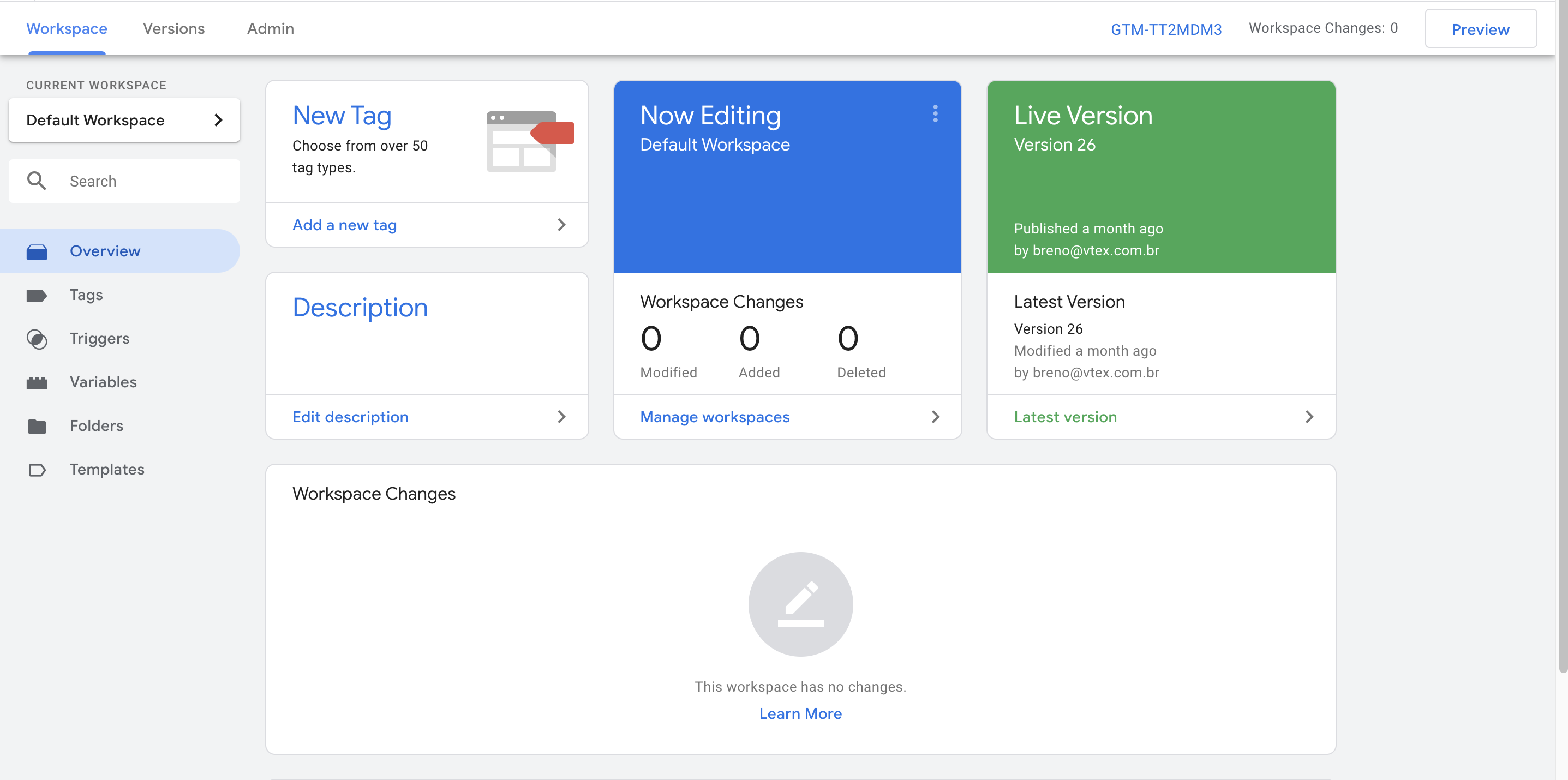Viewport: 1568px width, 780px height.
Task: Click the GTM-TT2MDM3 container ID link
Action: click(1166, 29)
